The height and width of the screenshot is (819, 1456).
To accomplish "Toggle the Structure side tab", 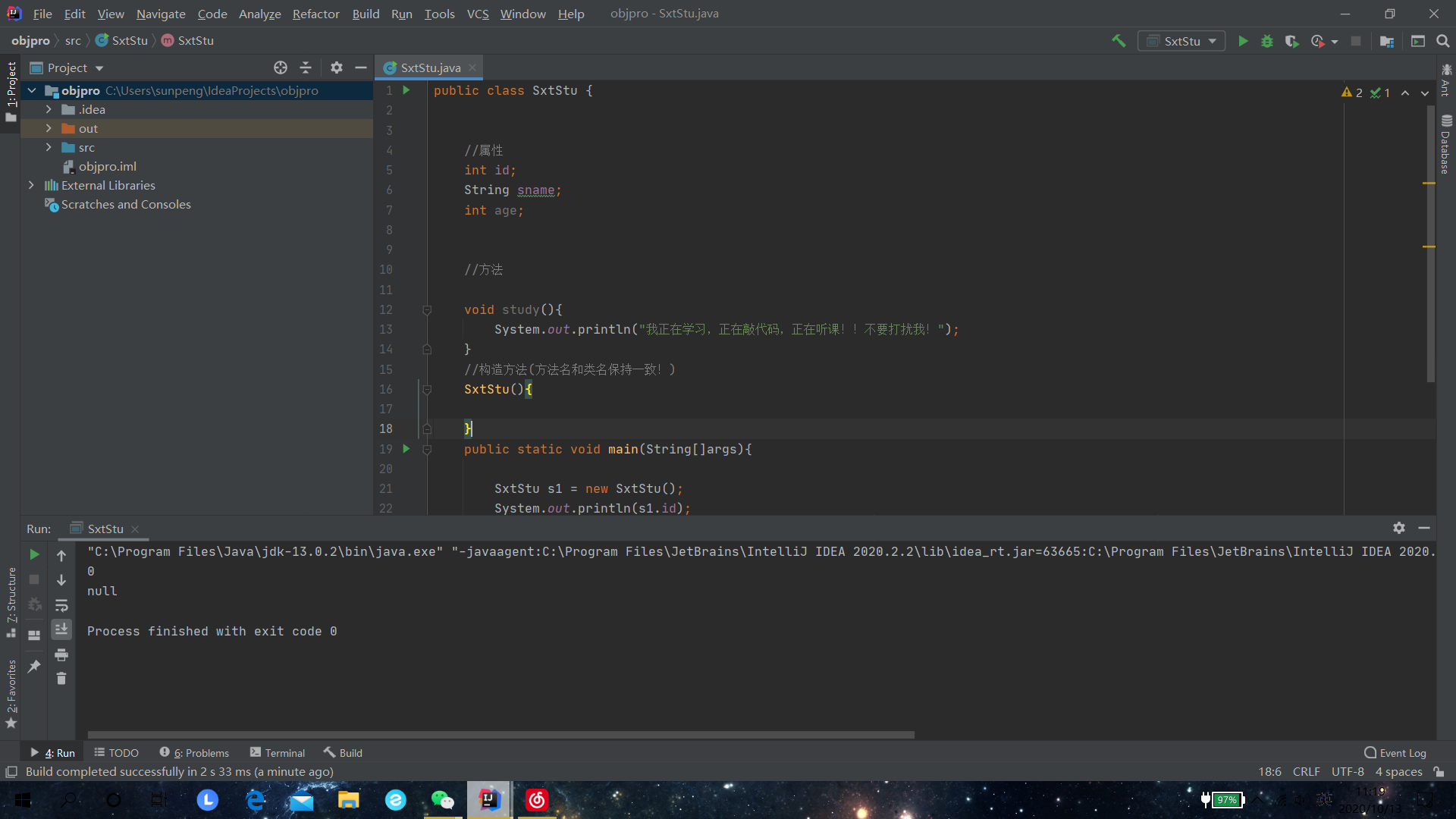I will 11,602.
